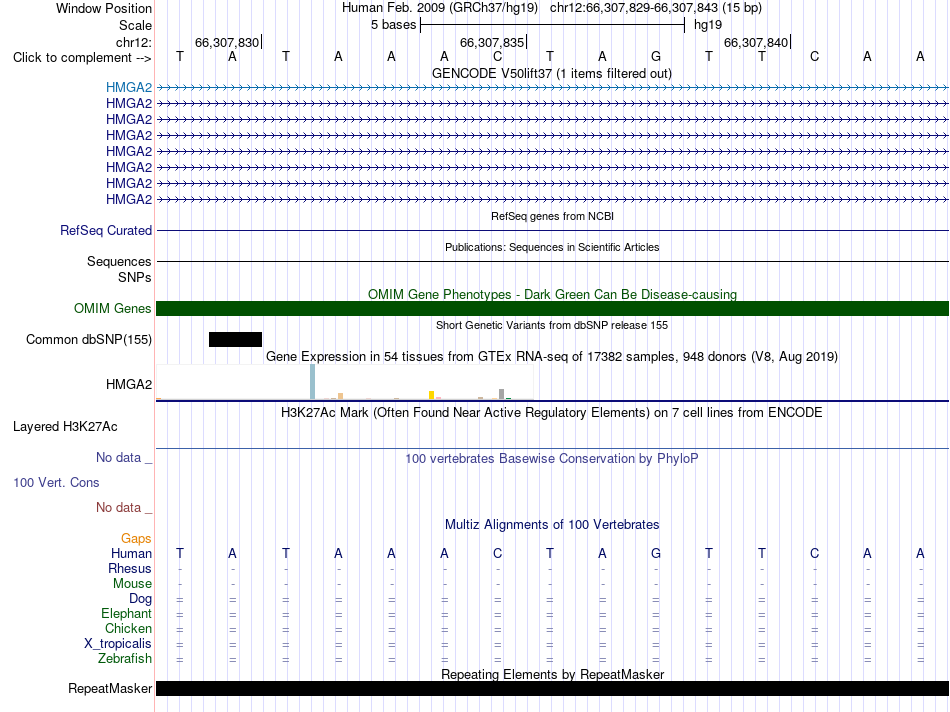Click the X_tropicalis species label
950x712 pixels.
[x=118, y=644]
